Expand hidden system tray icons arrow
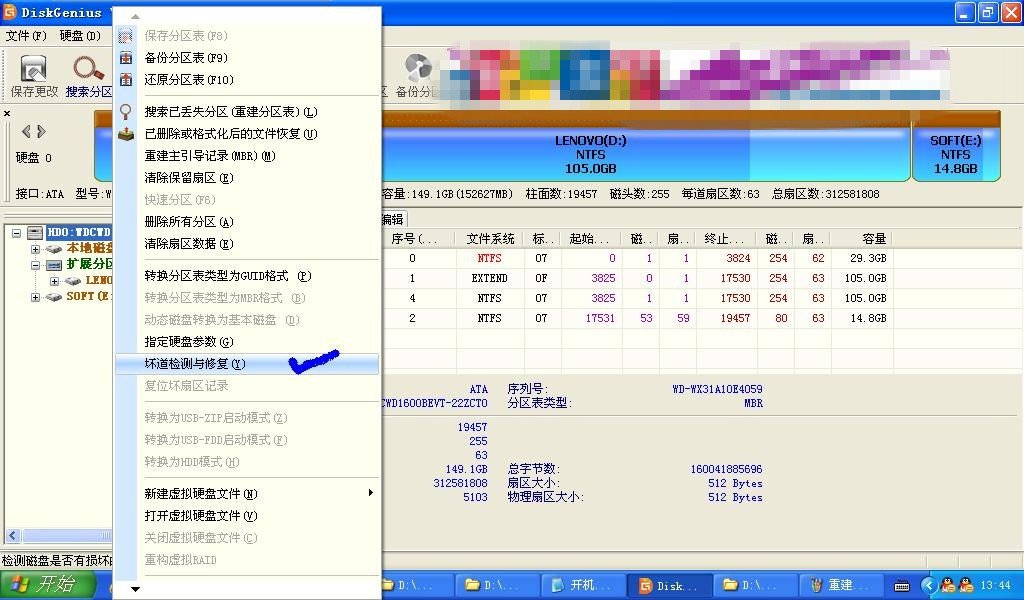The image size is (1024, 600). pos(927,585)
